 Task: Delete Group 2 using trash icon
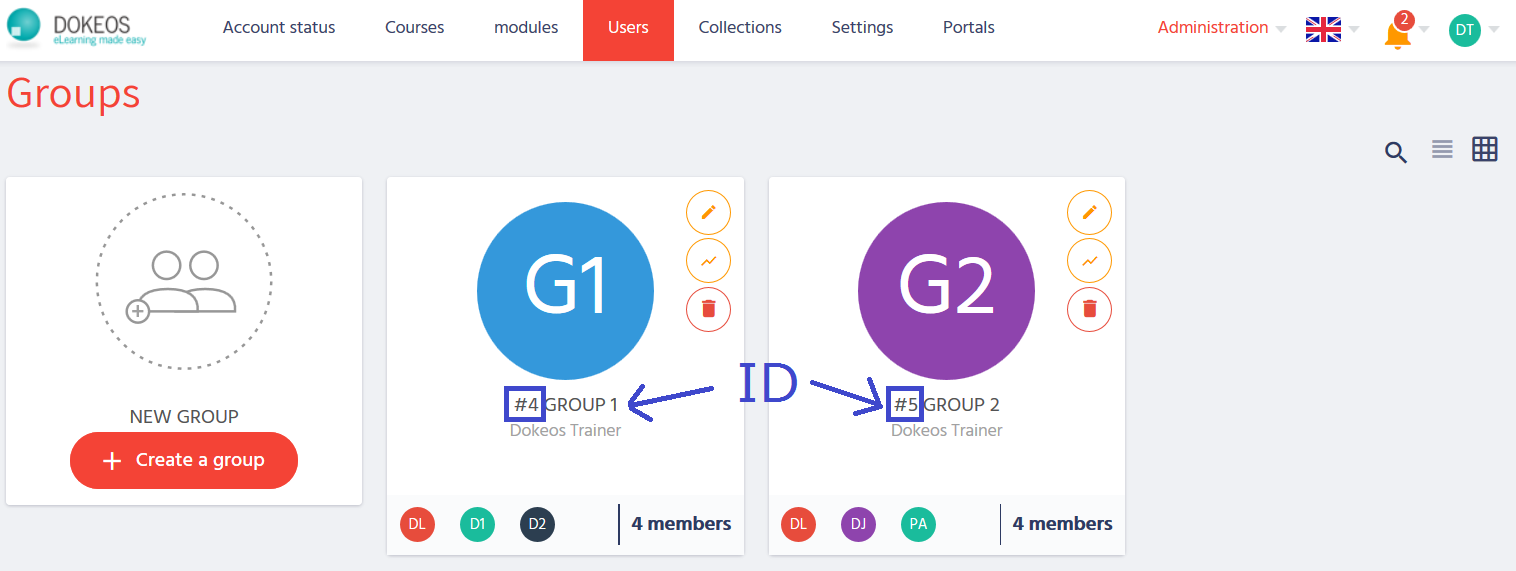(1090, 309)
